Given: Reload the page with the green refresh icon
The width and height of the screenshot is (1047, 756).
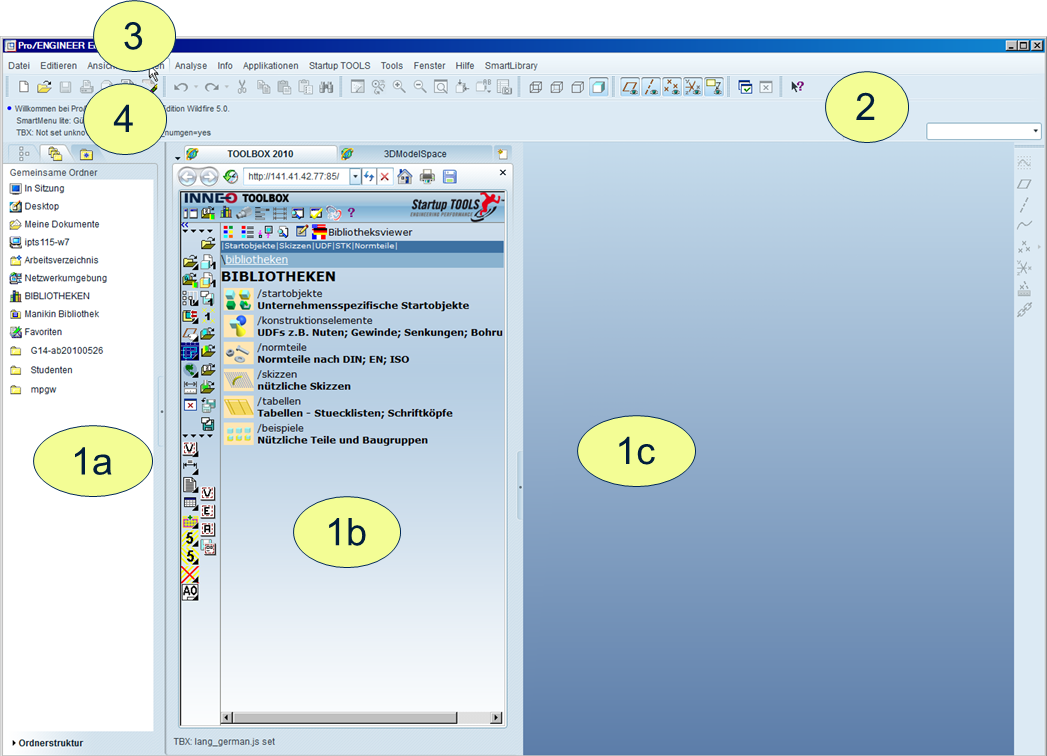Looking at the screenshot, I should (x=230, y=176).
